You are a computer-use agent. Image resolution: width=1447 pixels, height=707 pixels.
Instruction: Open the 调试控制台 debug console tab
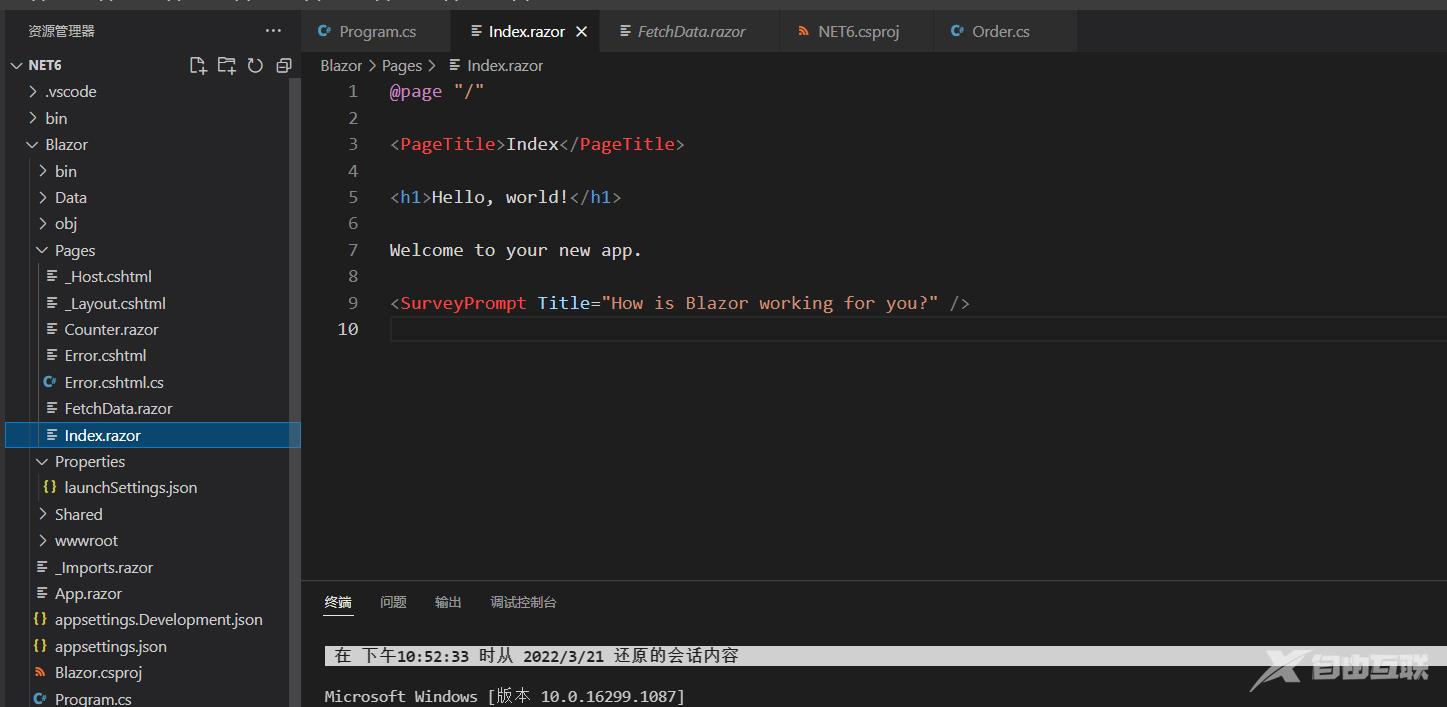coord(523,602)
